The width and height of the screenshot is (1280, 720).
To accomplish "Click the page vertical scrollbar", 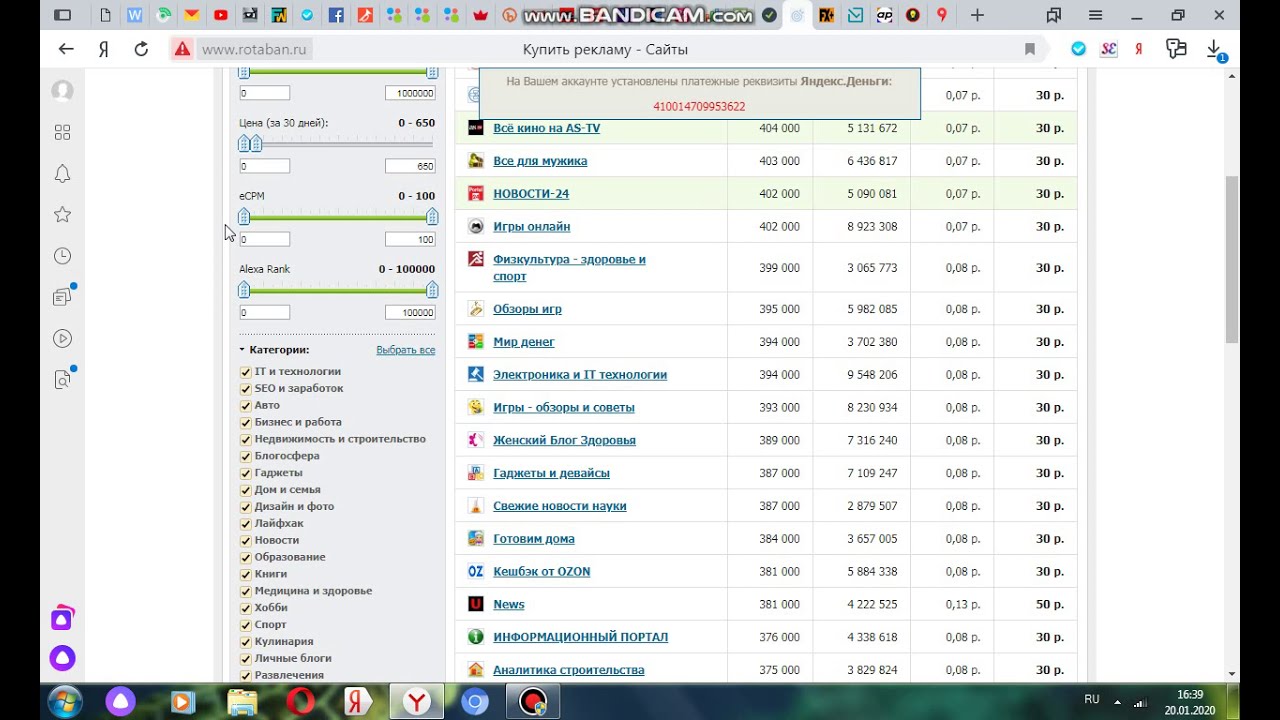I will 1232,258.
